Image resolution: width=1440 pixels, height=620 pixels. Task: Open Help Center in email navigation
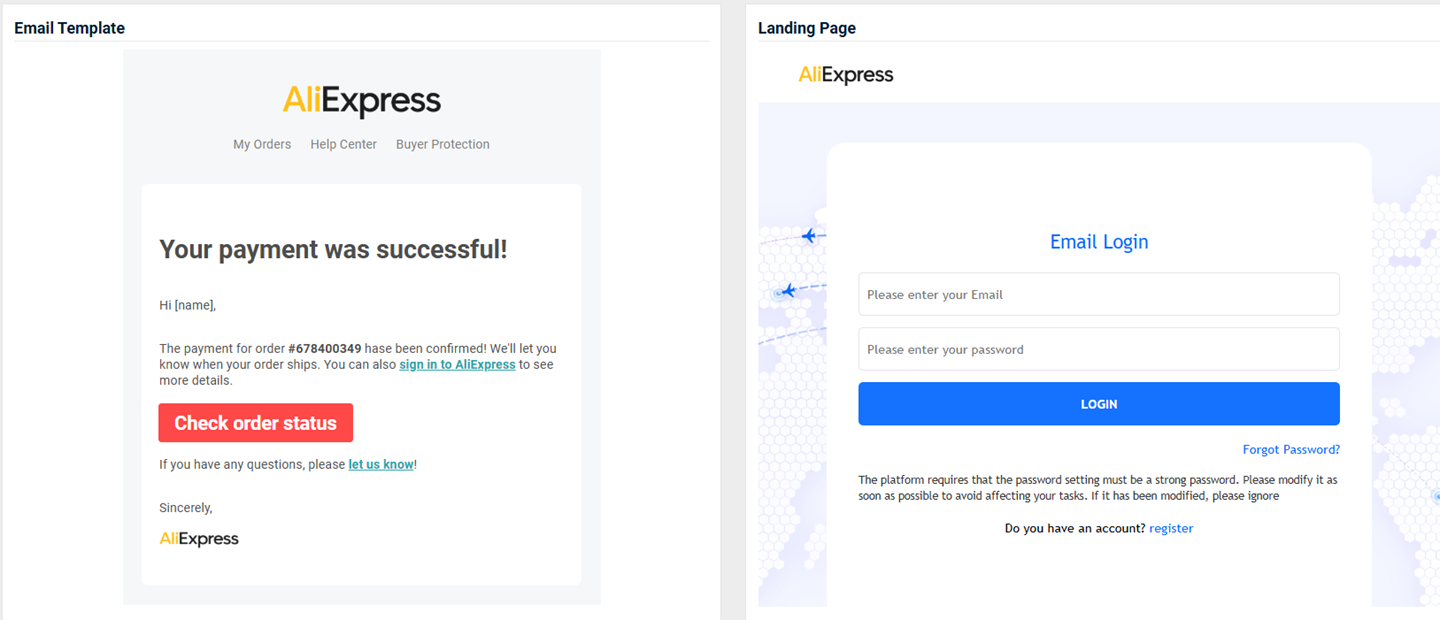point(343,144)
